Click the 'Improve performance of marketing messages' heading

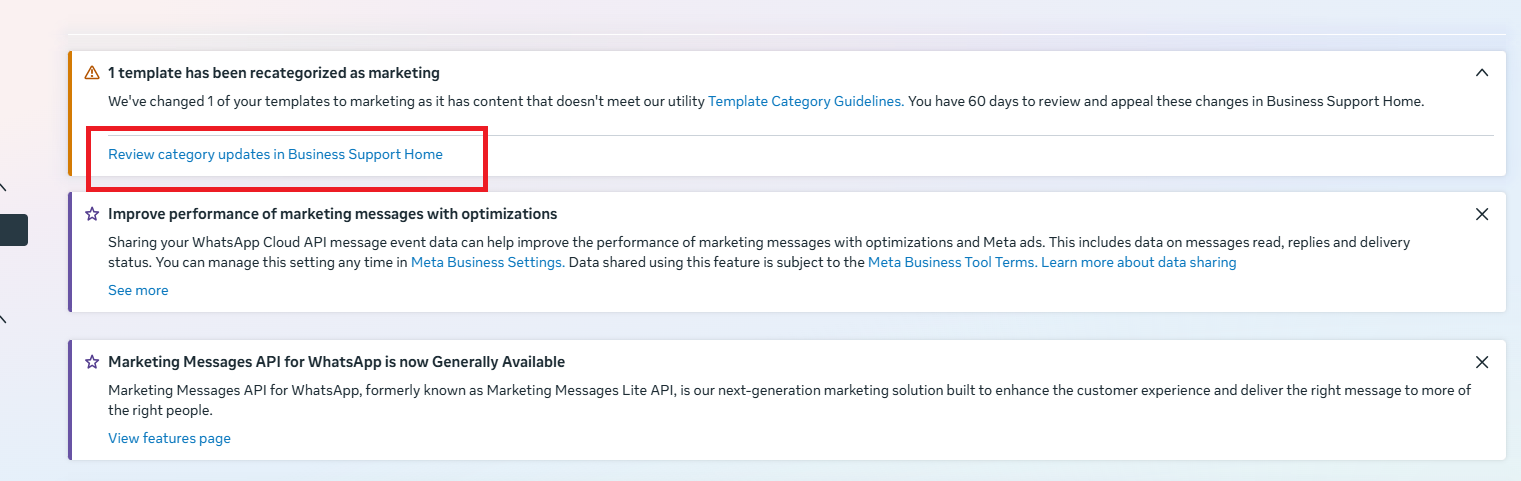coord(332,214)
